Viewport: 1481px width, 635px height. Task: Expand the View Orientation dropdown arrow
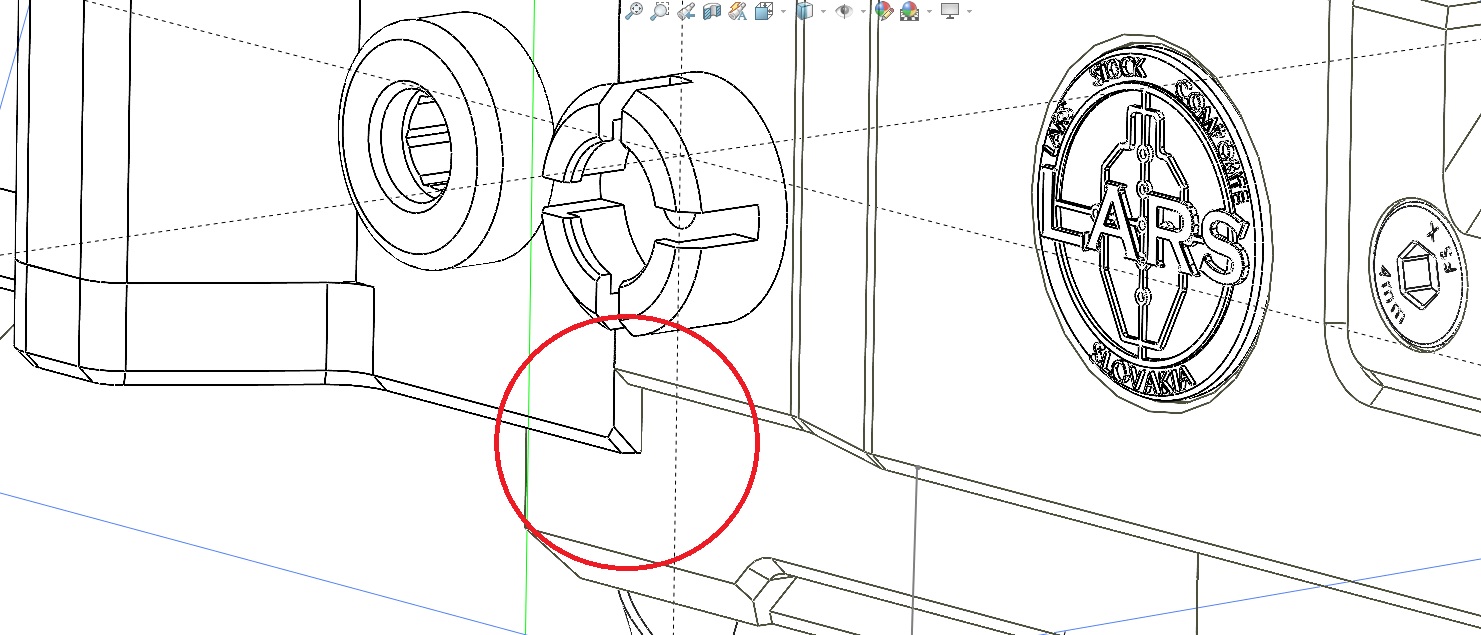pos(782,11)
